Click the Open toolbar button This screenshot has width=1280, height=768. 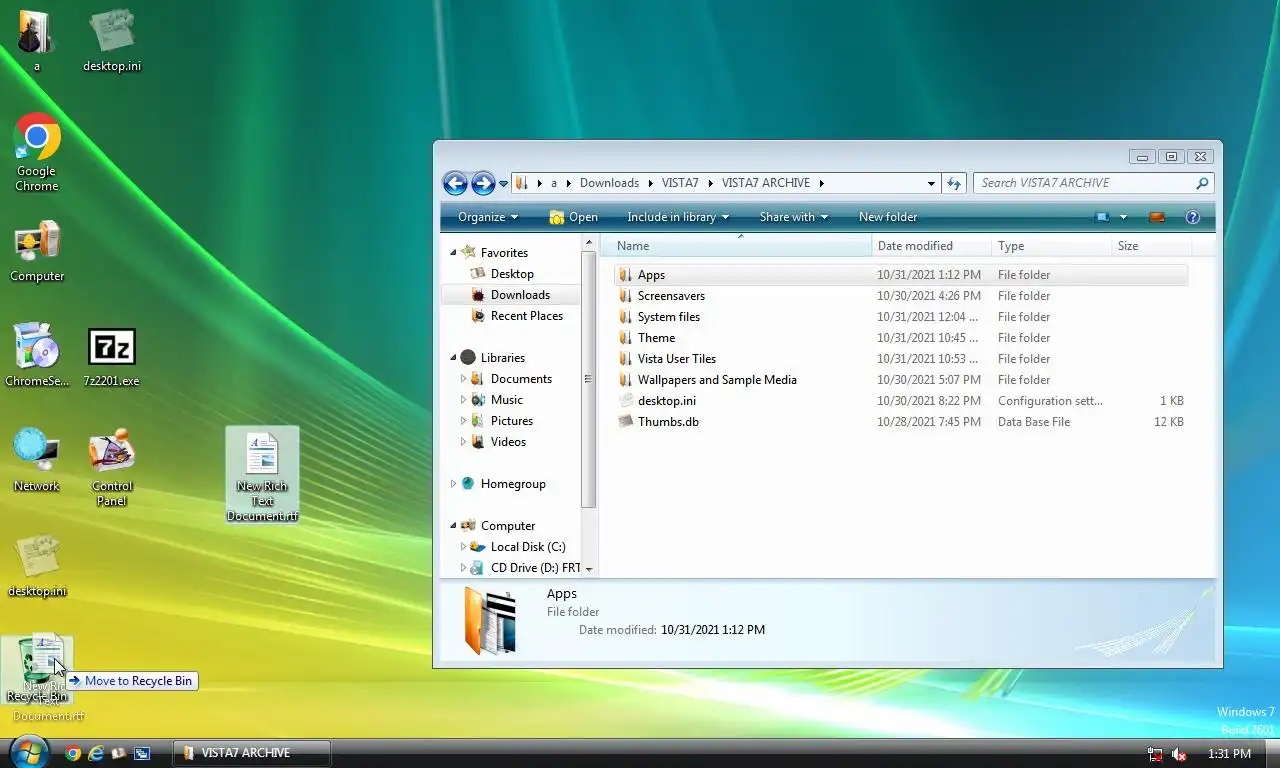pyautogui.click(x=573, y=217)
